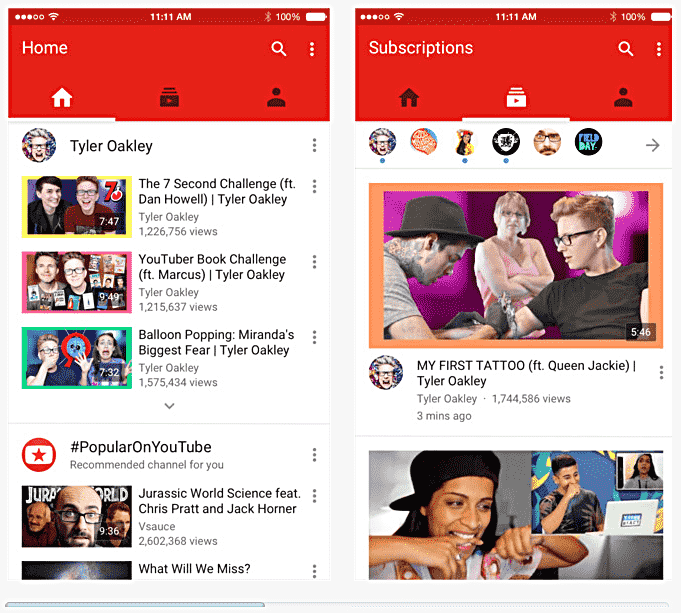This screenshot has height=613, width=681.
Task: Play YouTuber Book Challenge thumbnail
Action: pyautogui.click(x=77, y=282)
